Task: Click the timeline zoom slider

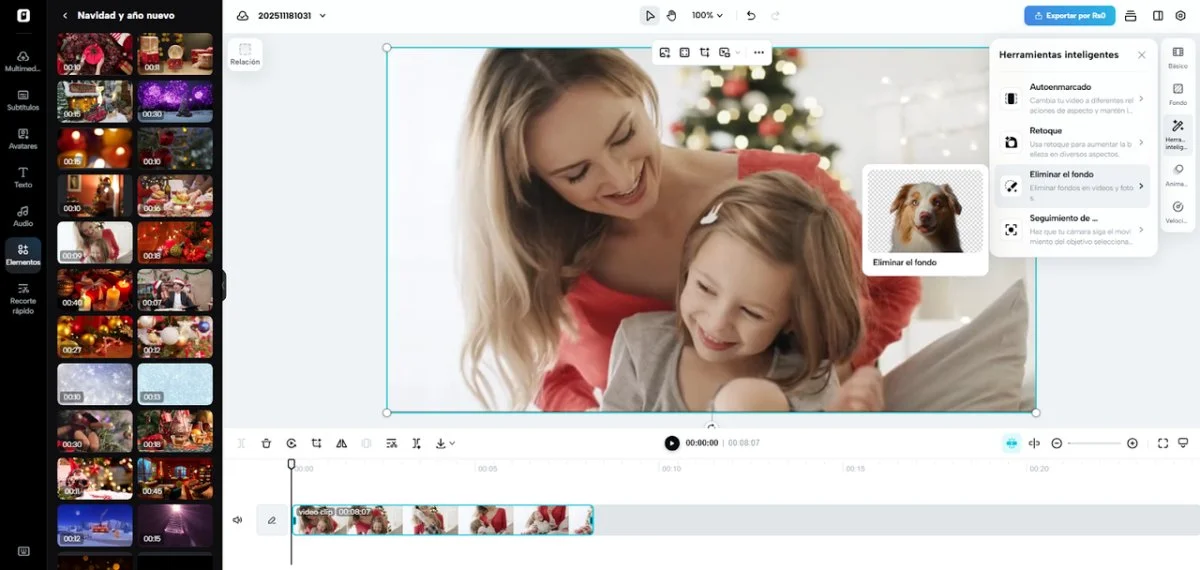Action: click(x=1094, y=443)
